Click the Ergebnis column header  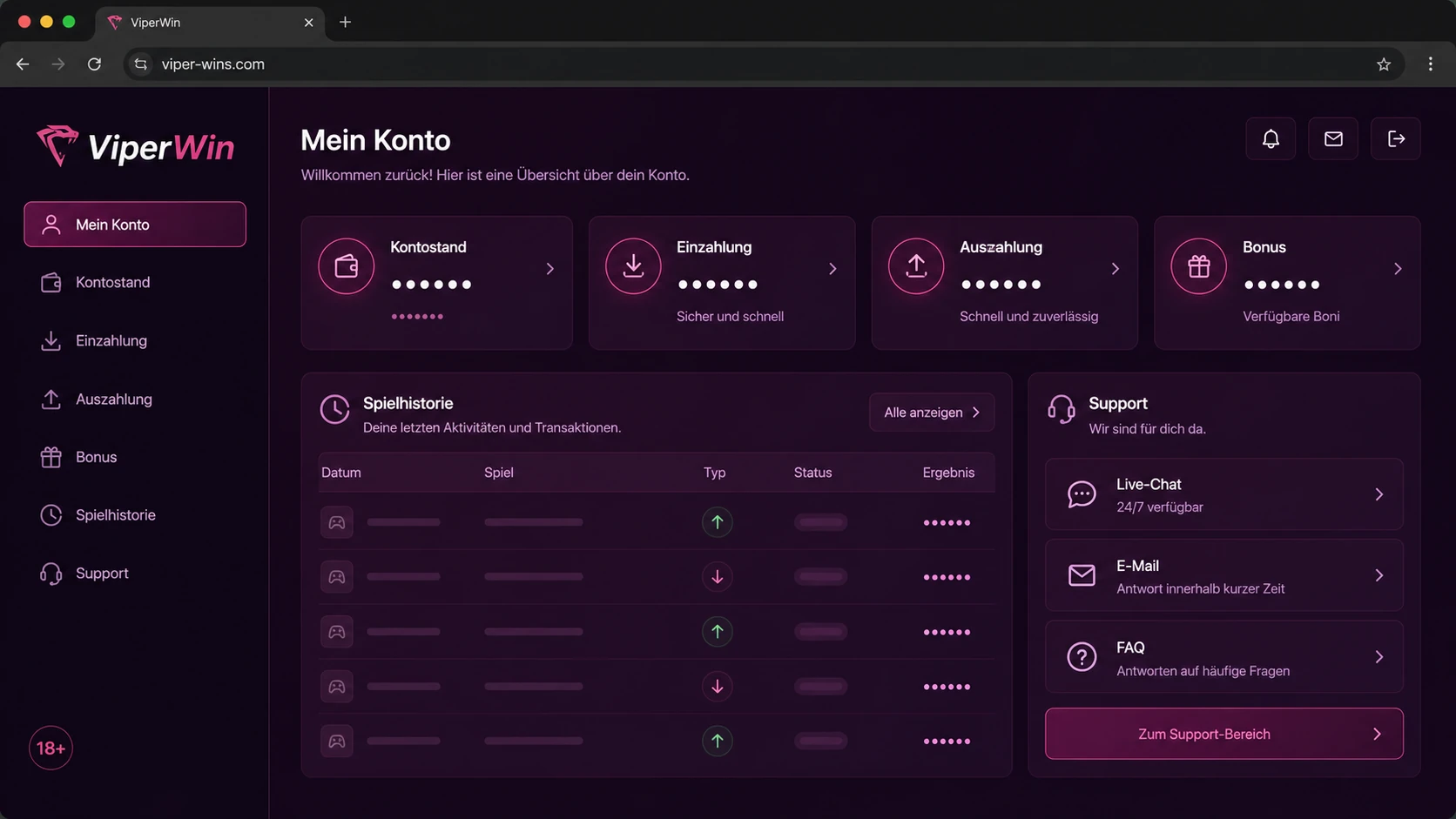948,473
